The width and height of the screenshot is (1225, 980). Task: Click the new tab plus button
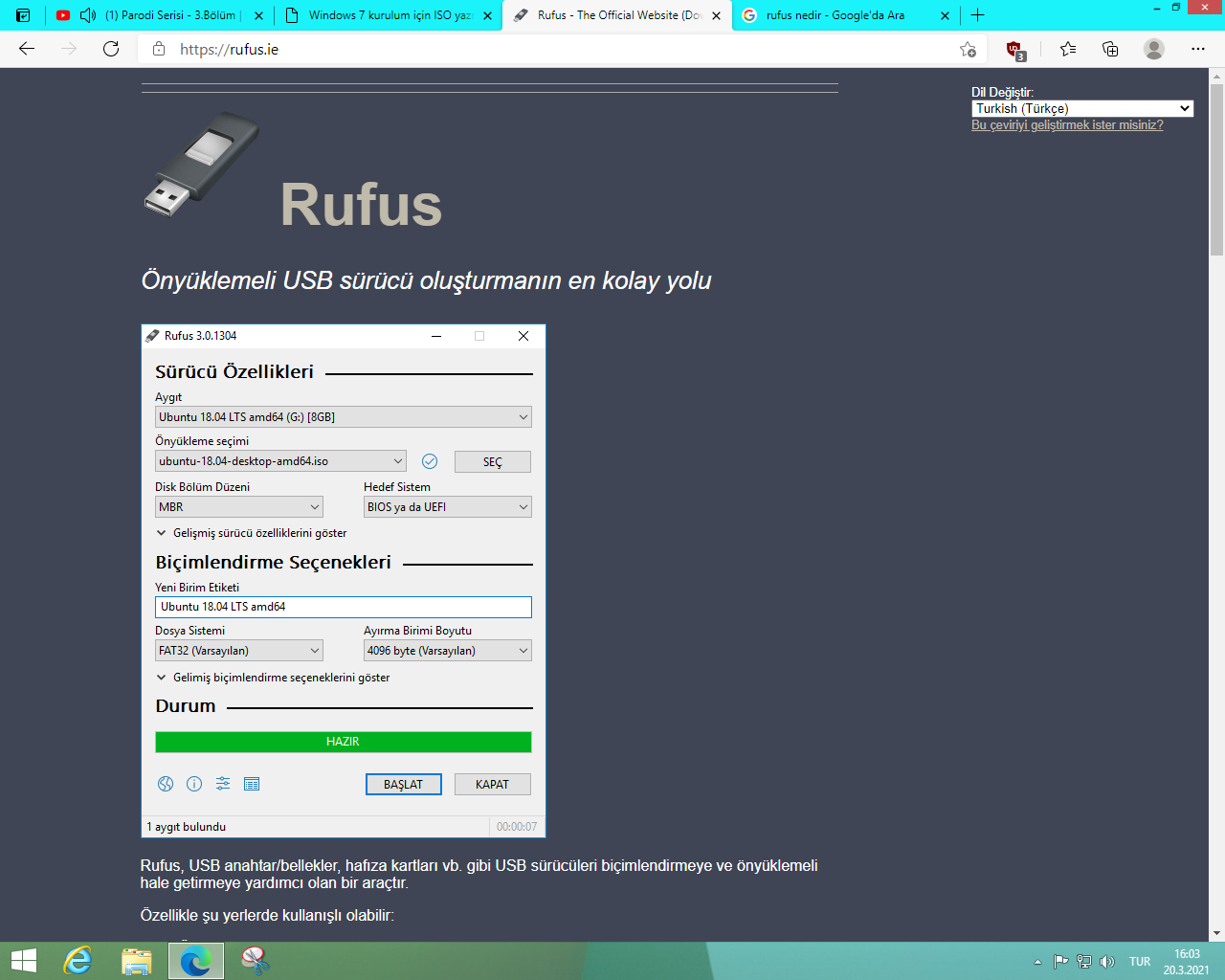(977, 15)
